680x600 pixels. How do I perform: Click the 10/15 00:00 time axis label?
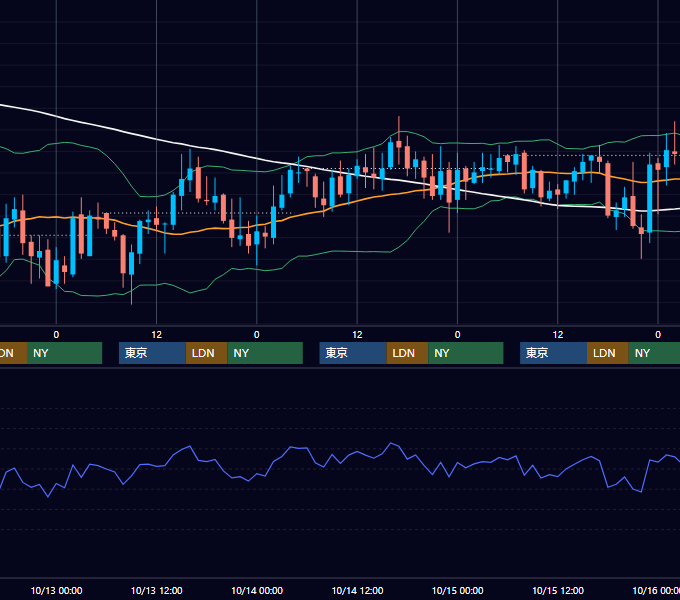tap(458, 590)
